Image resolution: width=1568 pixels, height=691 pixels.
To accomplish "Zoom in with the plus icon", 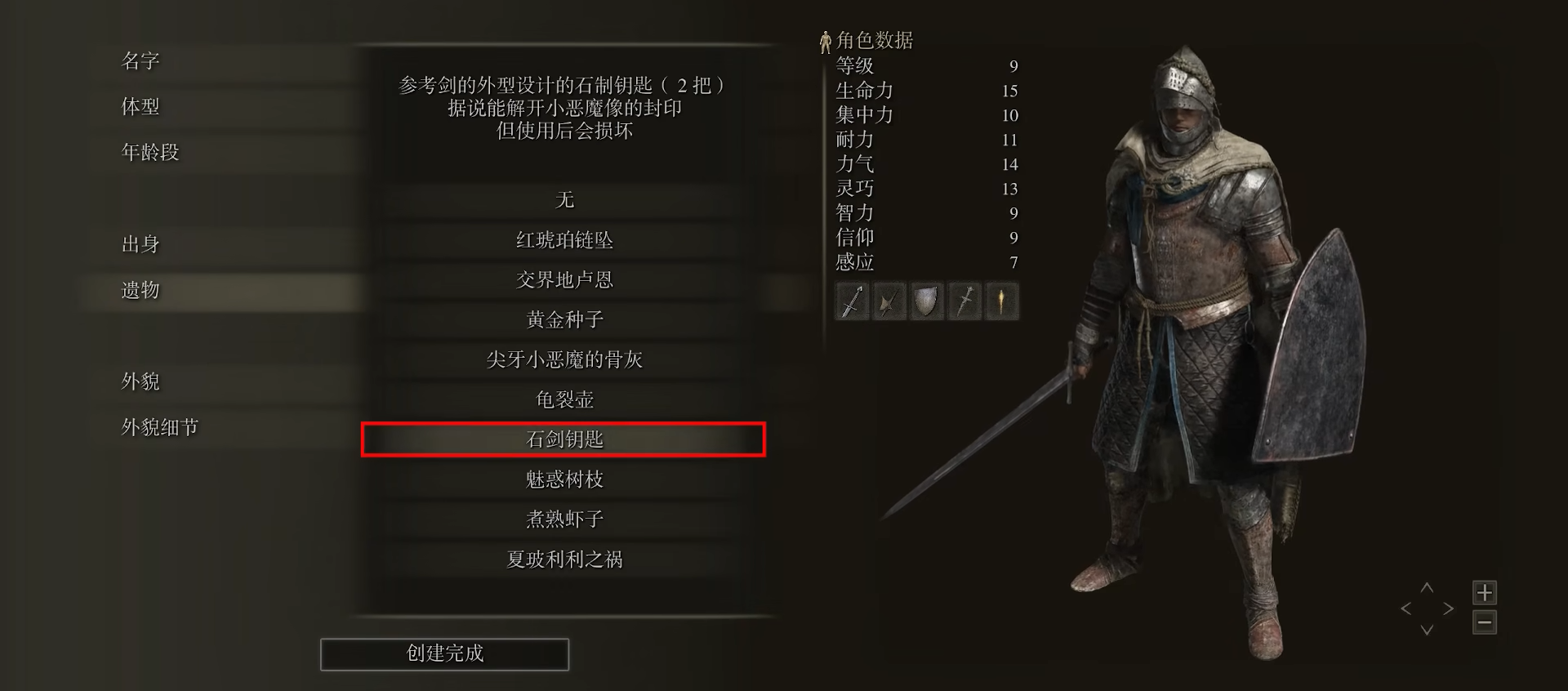I will click(x=1485, y=592).
